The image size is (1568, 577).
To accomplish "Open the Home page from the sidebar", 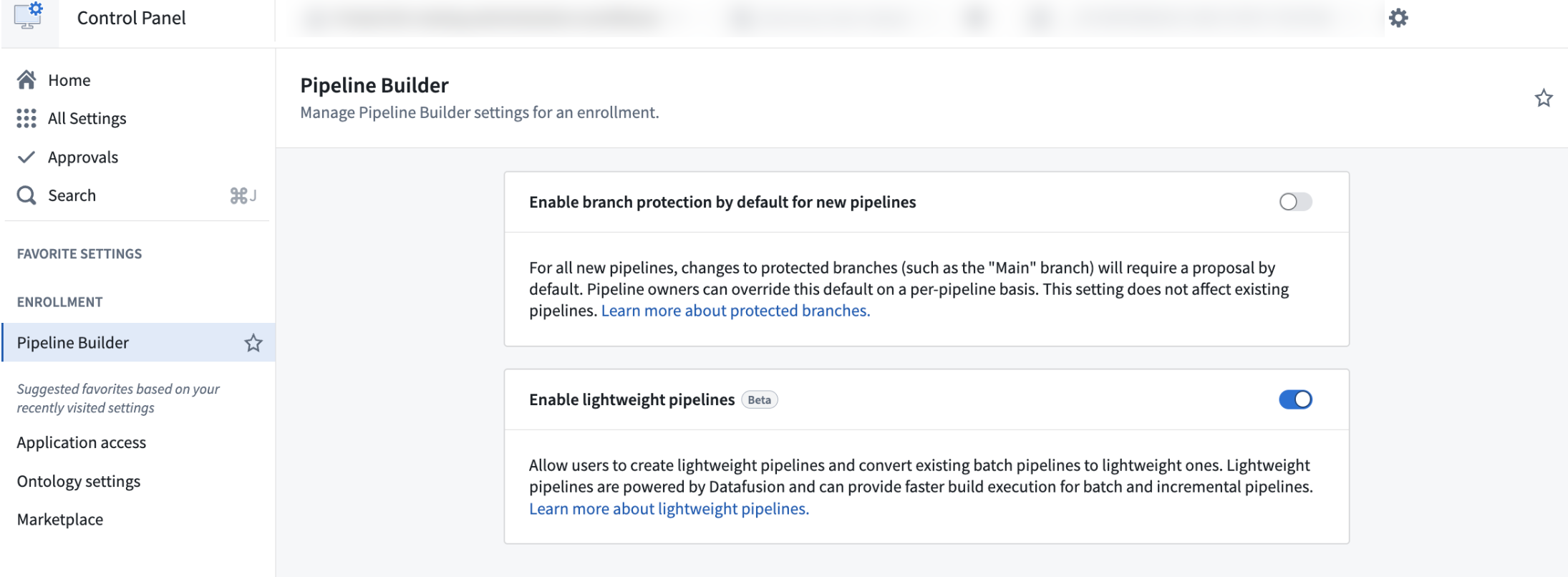I will click(x=68, y=79).
